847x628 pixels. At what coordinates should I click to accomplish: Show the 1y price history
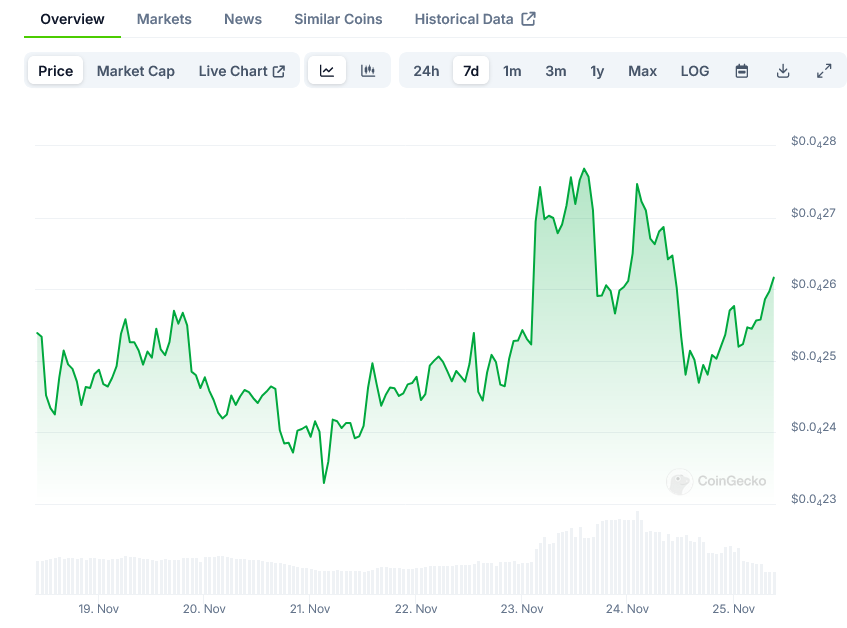(597, 71)
